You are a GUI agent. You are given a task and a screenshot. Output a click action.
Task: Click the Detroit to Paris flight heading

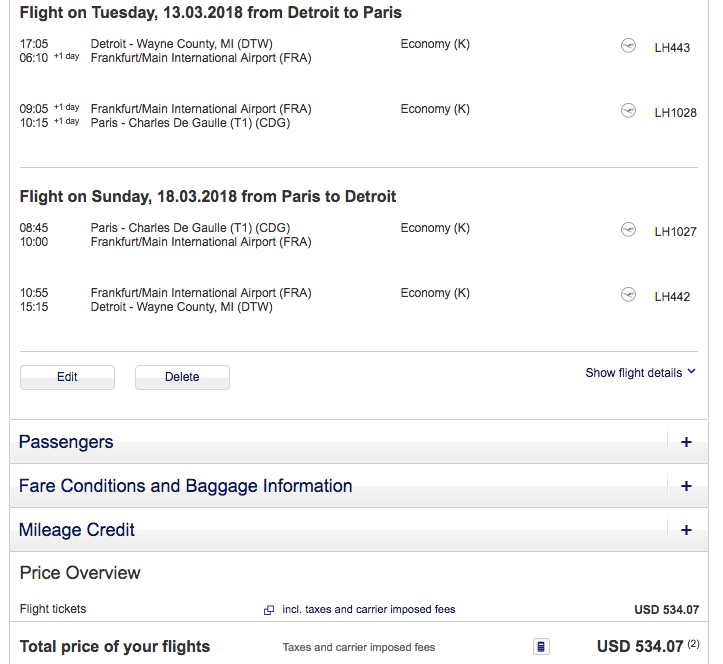coord(211,13)
